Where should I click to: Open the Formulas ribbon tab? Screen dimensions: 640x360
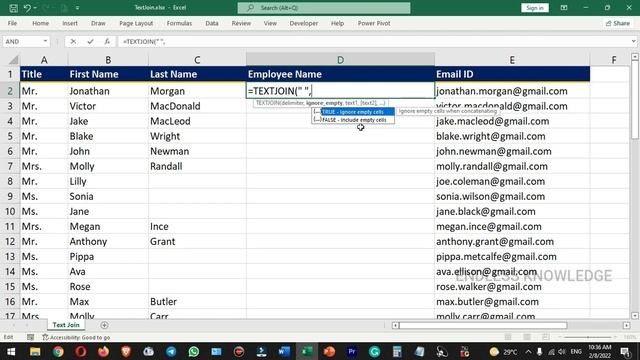179,23
